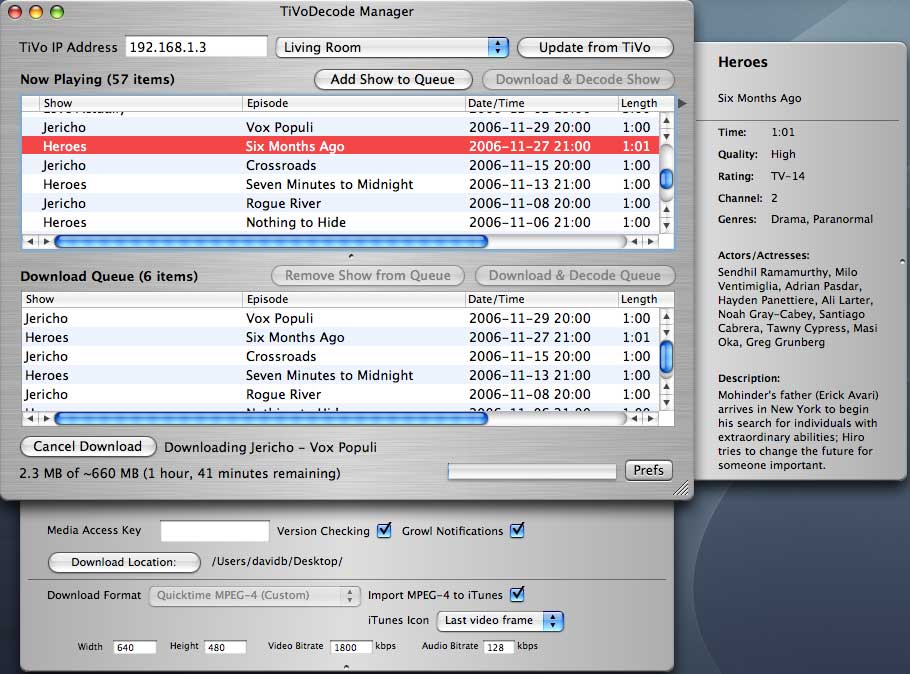Select Jericho Crossroads in Download Queue
910x674 pixels.
pyautogui.click(x=340, y=356)
